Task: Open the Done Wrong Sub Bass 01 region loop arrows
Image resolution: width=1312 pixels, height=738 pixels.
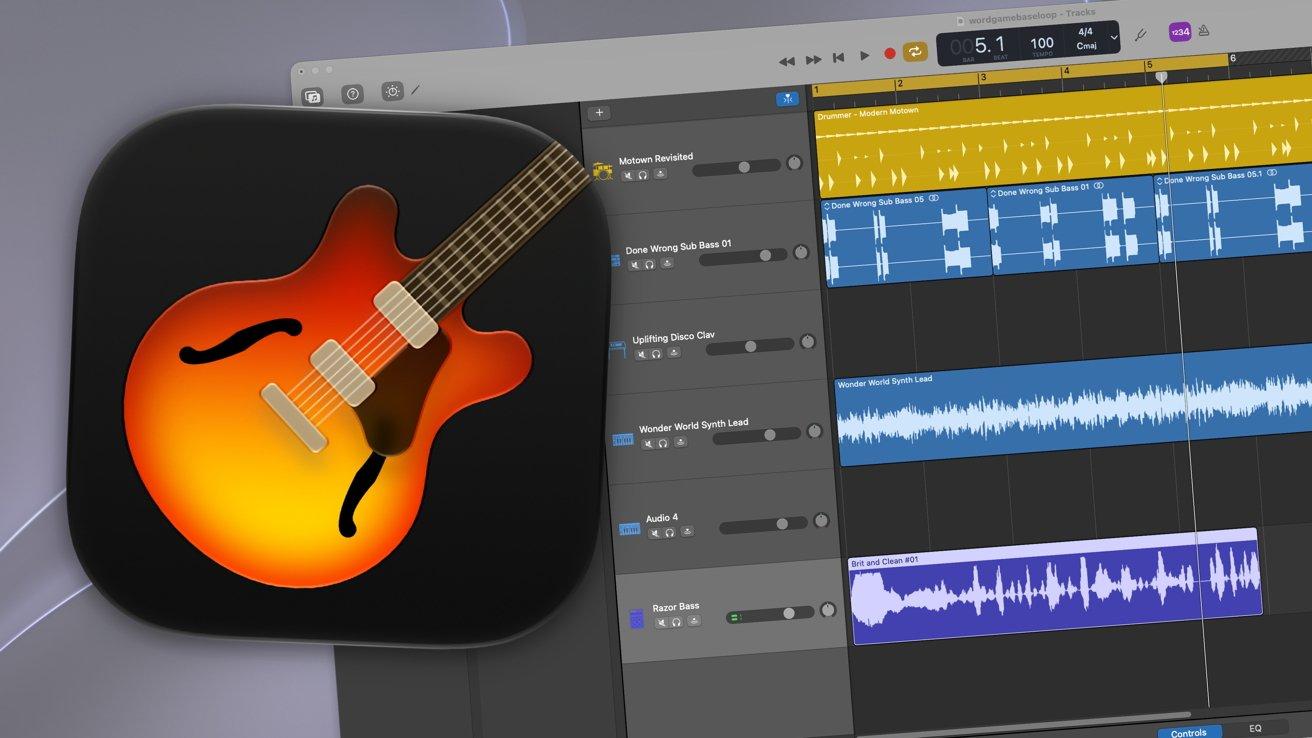Action: [x=994, y=192]
